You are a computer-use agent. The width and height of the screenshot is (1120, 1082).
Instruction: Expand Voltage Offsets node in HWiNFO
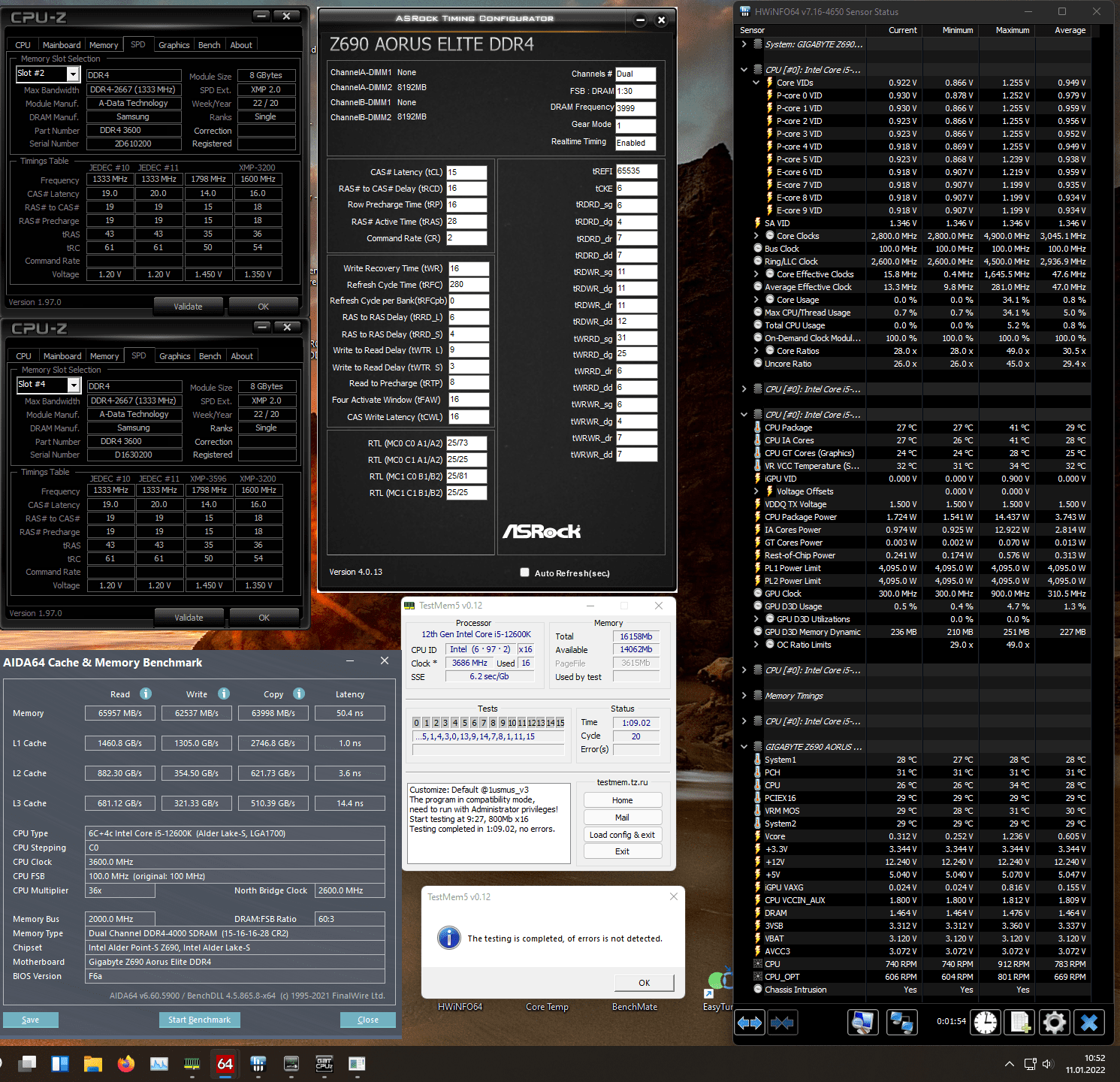[x=756, y=491]
